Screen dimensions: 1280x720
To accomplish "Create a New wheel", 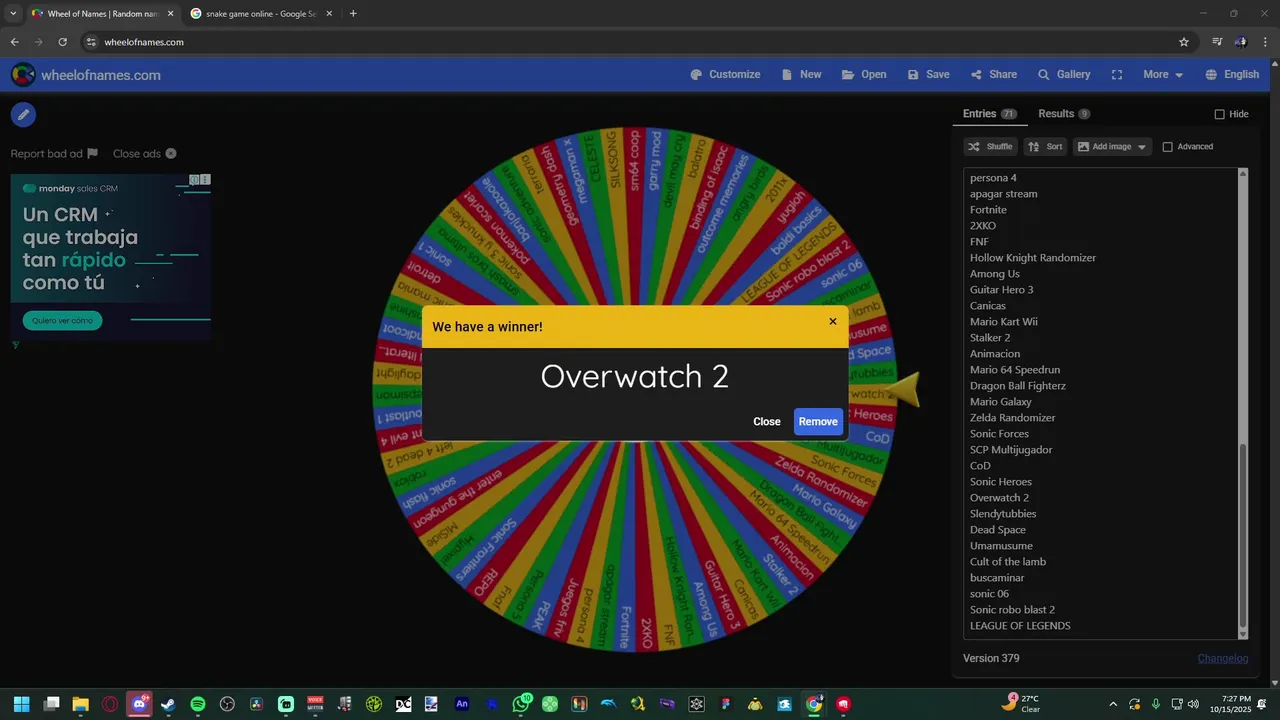I will click(801, 75).
